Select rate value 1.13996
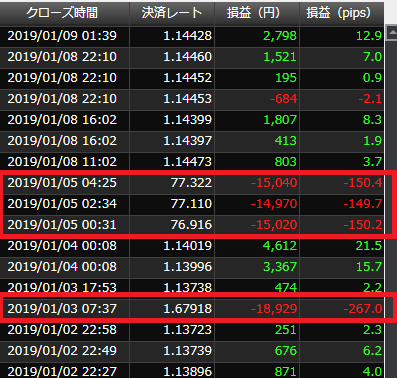This screenshot has height=378, width=397. (x=187, y=266)
